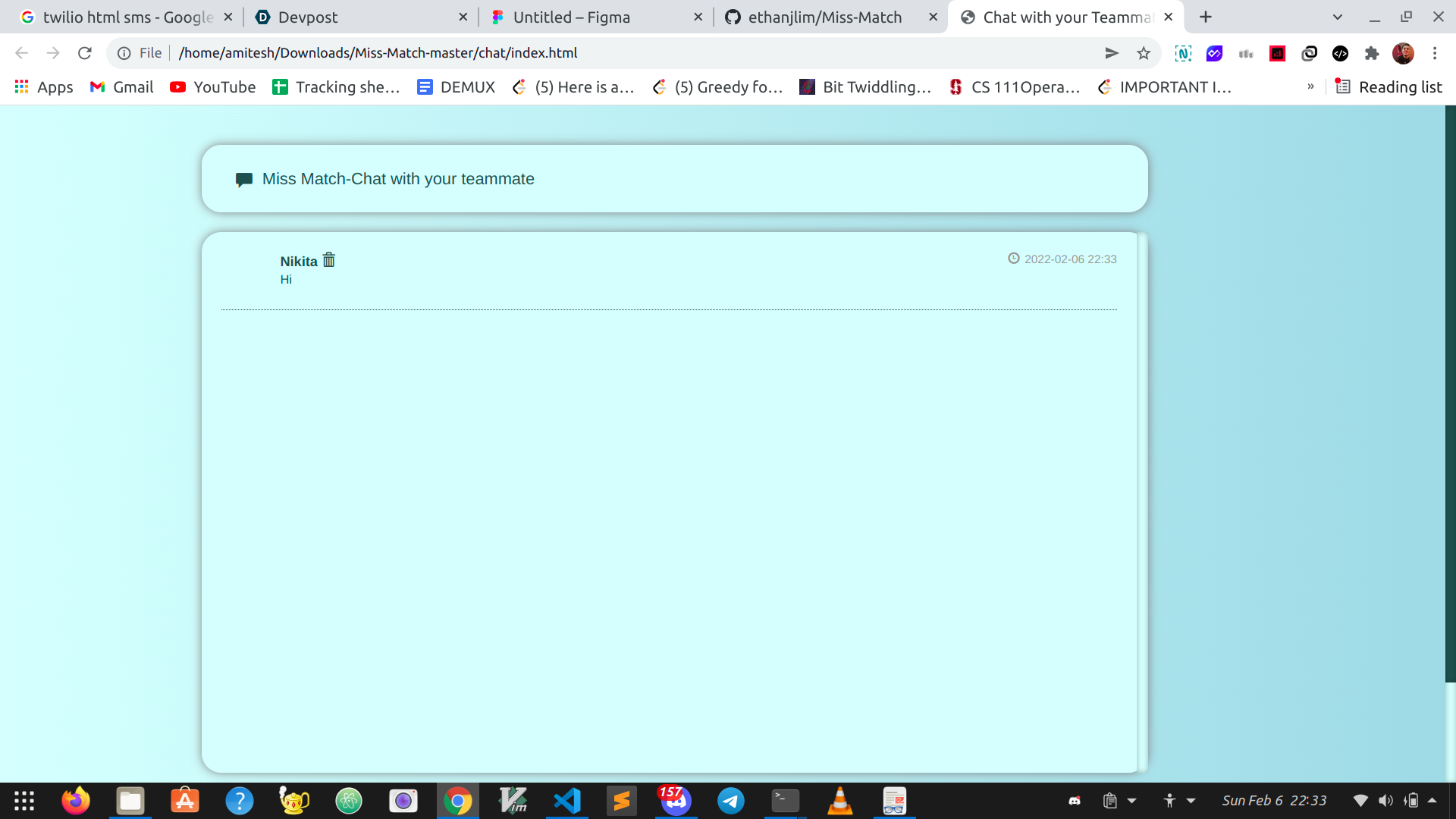
Task: Open Telegram from the taskbar
Action: tap(730, 801)
